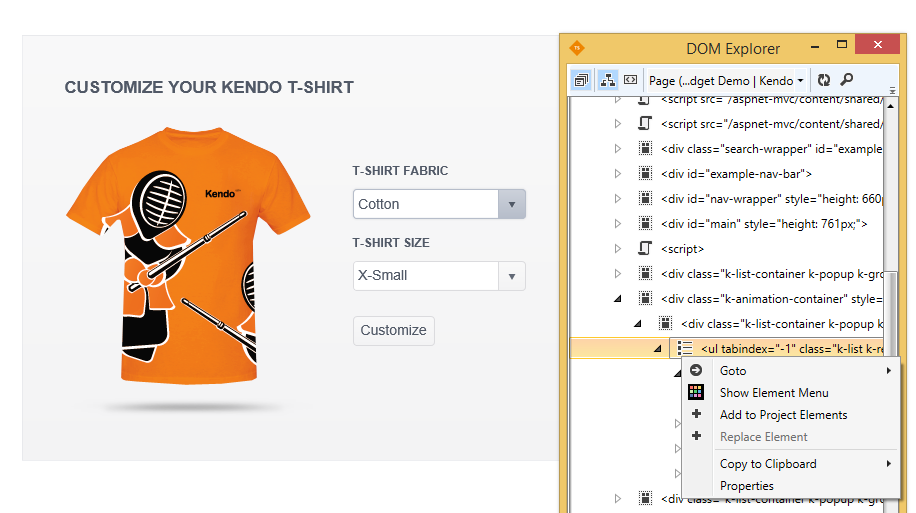Click the script icon beside plain script row
Screen dimensions: 916x513
click(644, 249)
